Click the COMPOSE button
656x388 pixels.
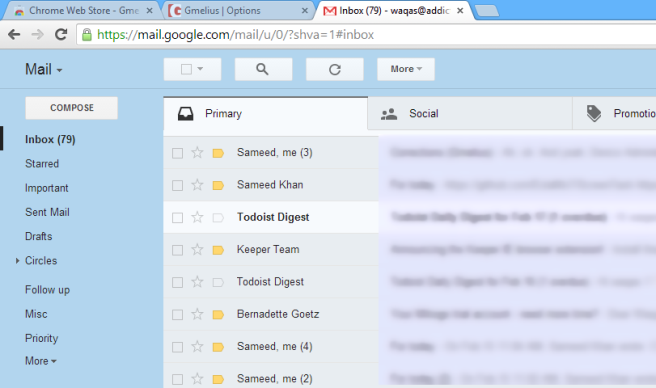[x=72, y=108]
